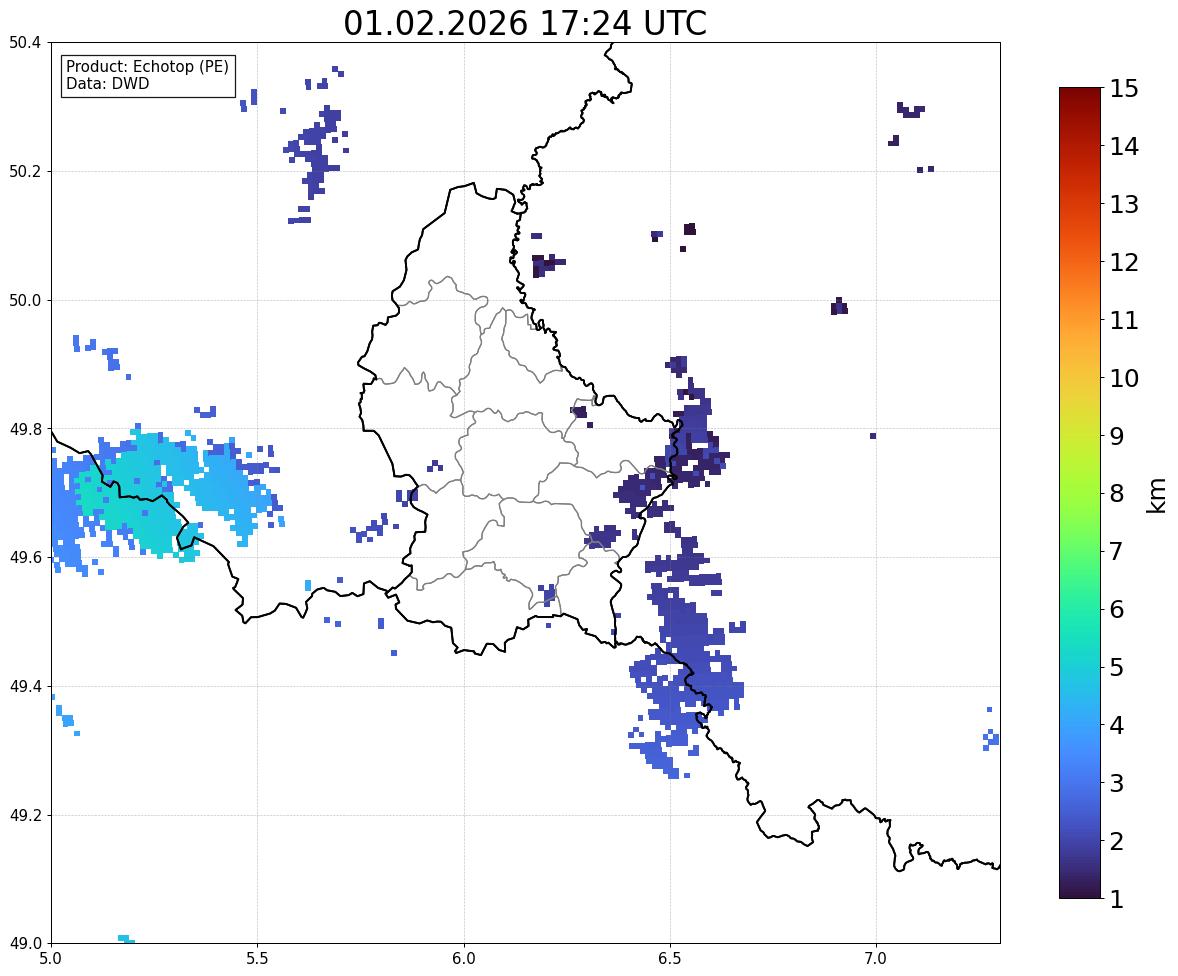The height and width of the screenshot is (976, 1178).
Task: Click the colorbar tick label 1
Action: click(x=1117, y=899)
